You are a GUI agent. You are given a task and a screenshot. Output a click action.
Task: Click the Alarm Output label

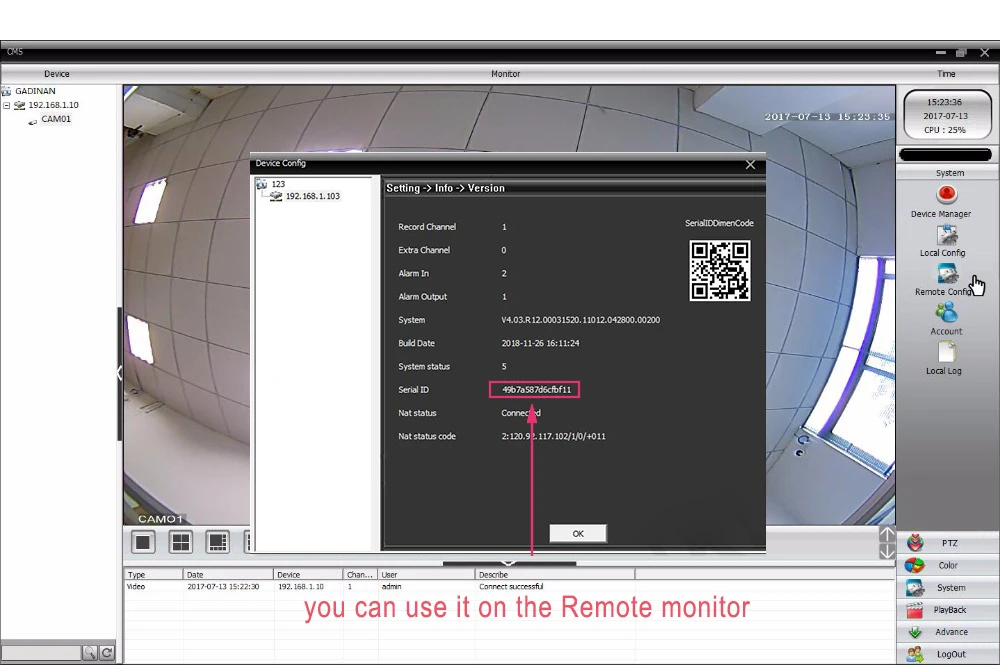click(422, 297)
